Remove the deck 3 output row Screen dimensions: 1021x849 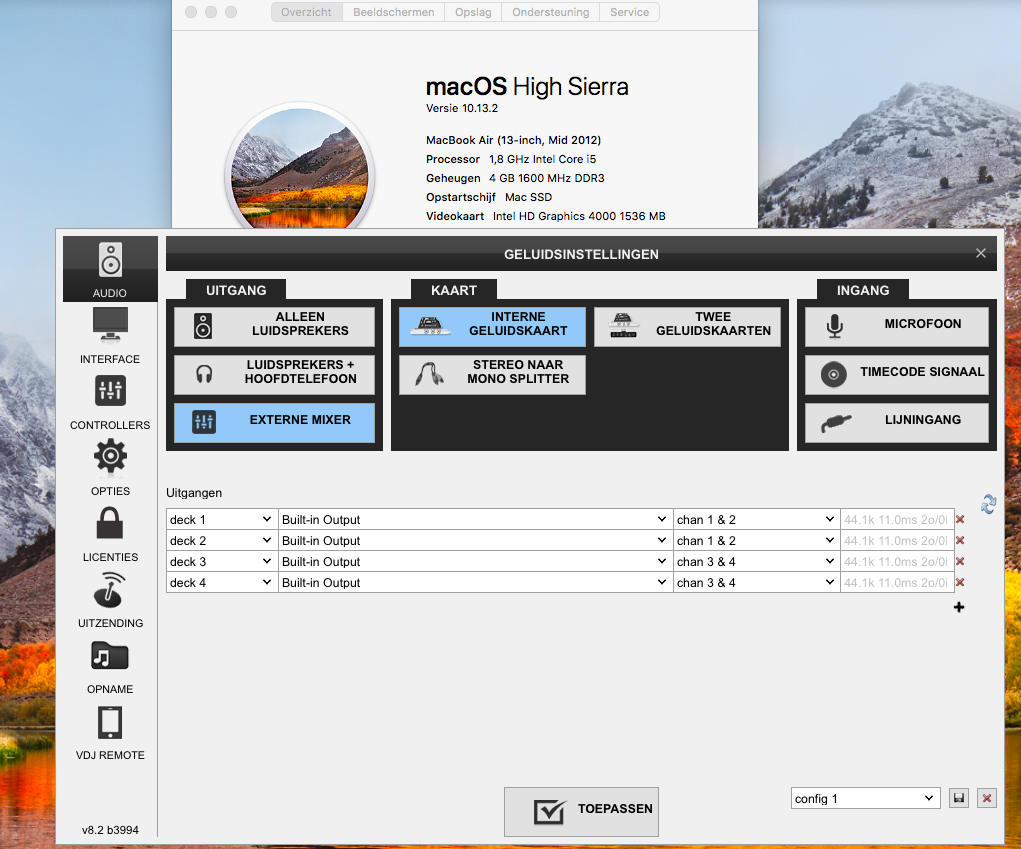tap(960, 561)
